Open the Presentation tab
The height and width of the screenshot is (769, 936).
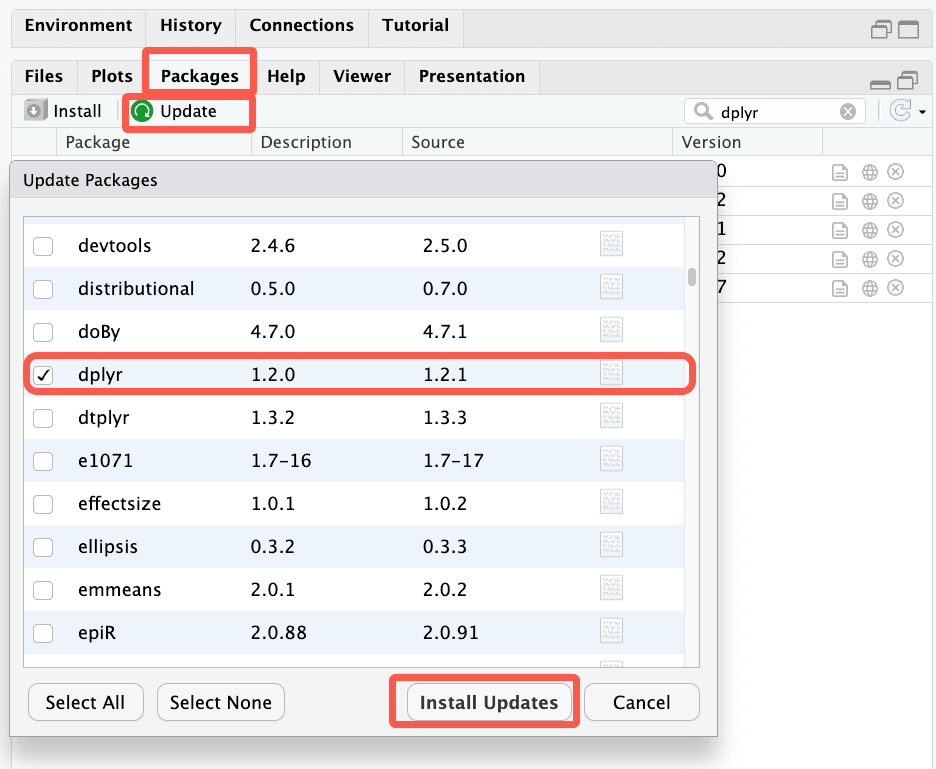[472, 76]
